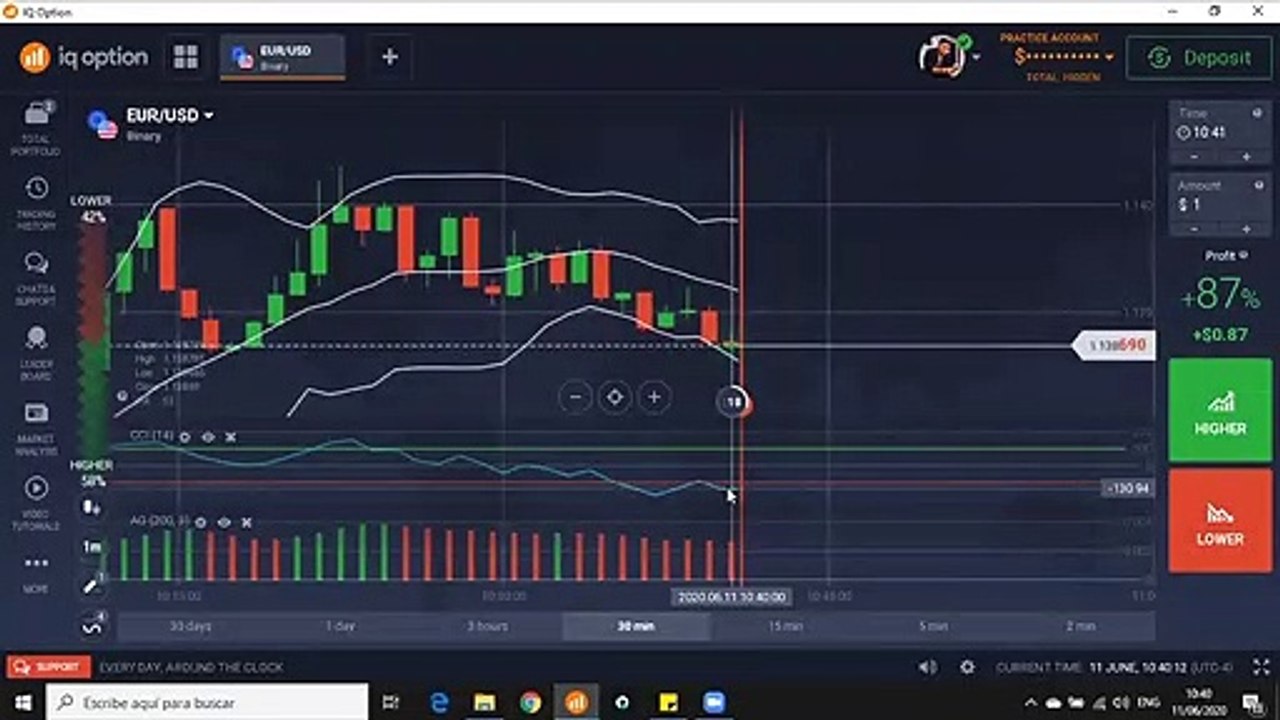Click the Support button
Screen dimensions: 1280x720
tap(48, 667)
